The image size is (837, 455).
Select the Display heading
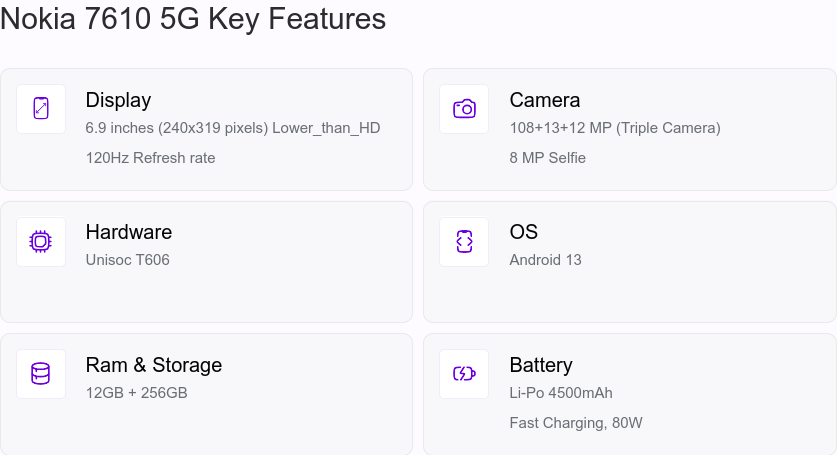tap(118, 100)
